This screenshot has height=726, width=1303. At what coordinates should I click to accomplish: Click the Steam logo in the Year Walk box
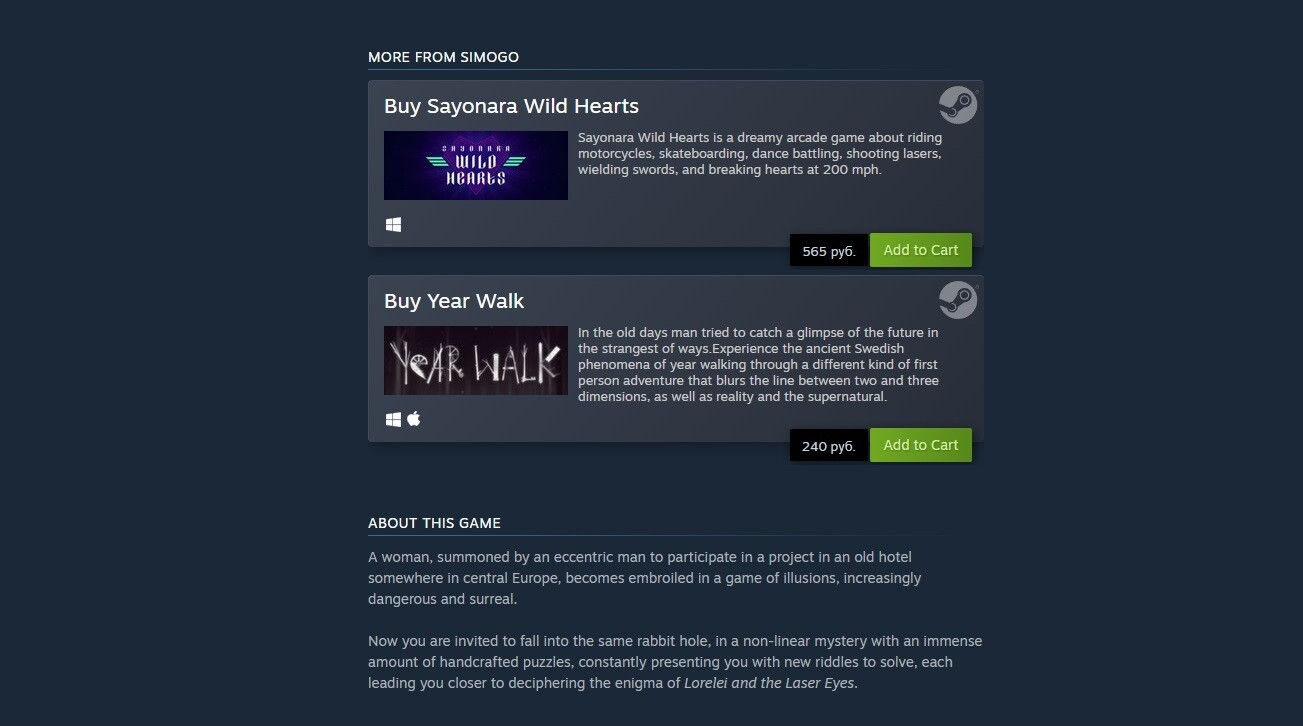click(957, 300)
